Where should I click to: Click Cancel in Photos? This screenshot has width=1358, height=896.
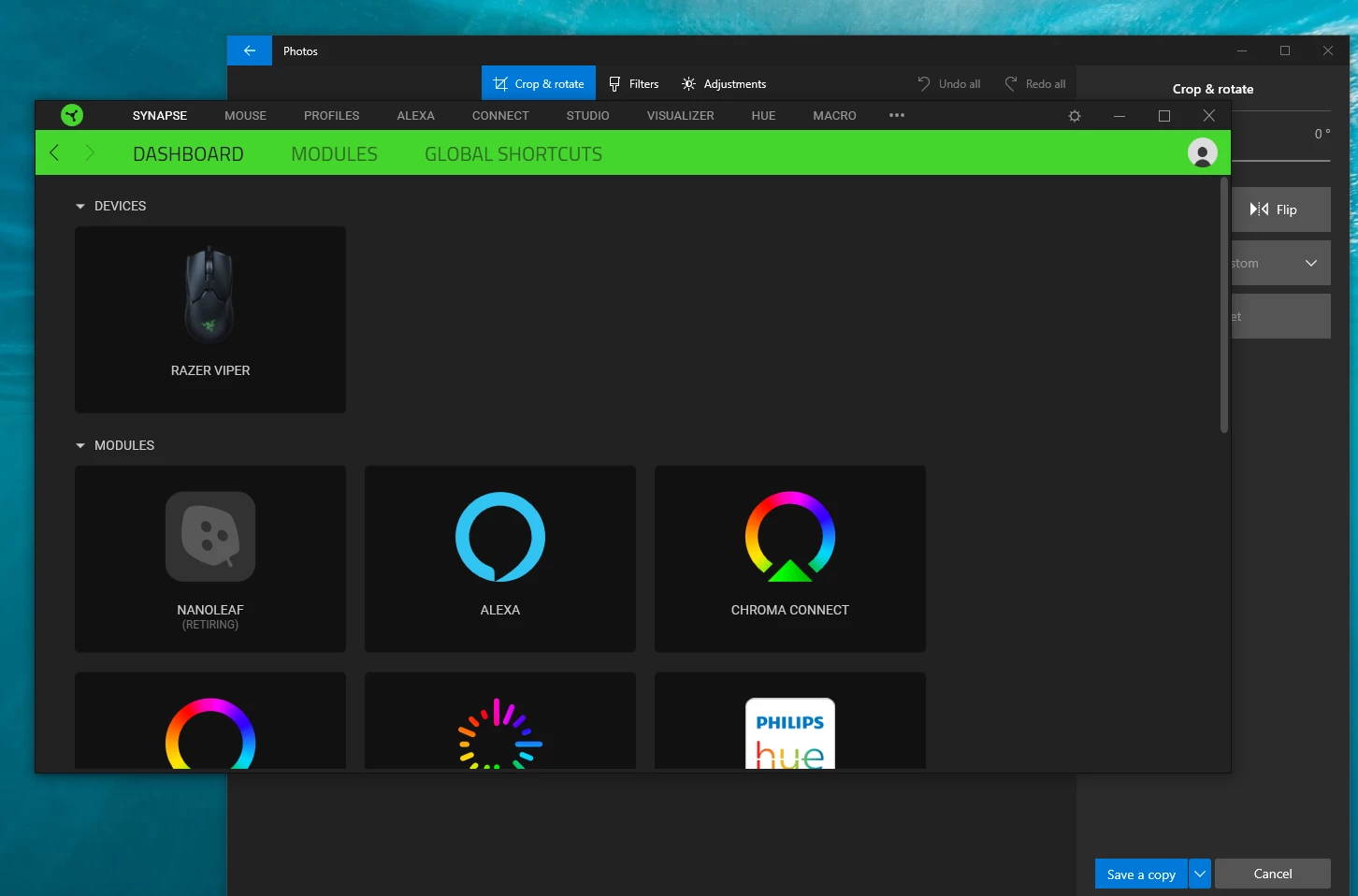tap(1273, 874)
